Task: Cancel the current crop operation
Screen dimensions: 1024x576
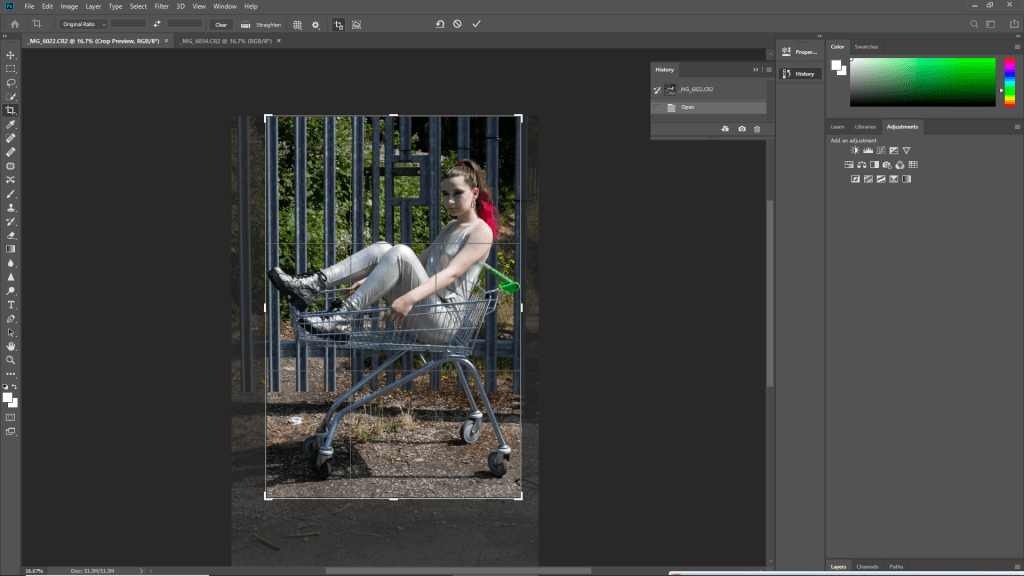Action: (457, 24)
